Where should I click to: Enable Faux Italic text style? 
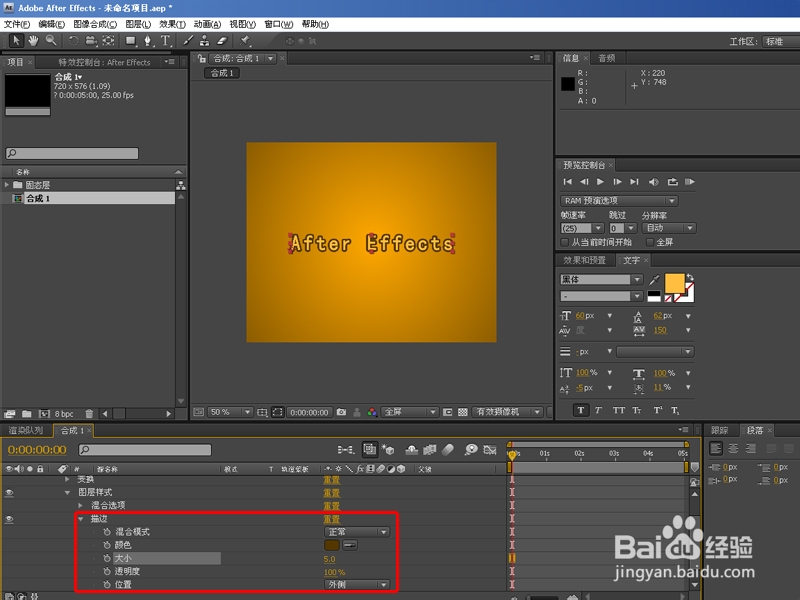598,410
